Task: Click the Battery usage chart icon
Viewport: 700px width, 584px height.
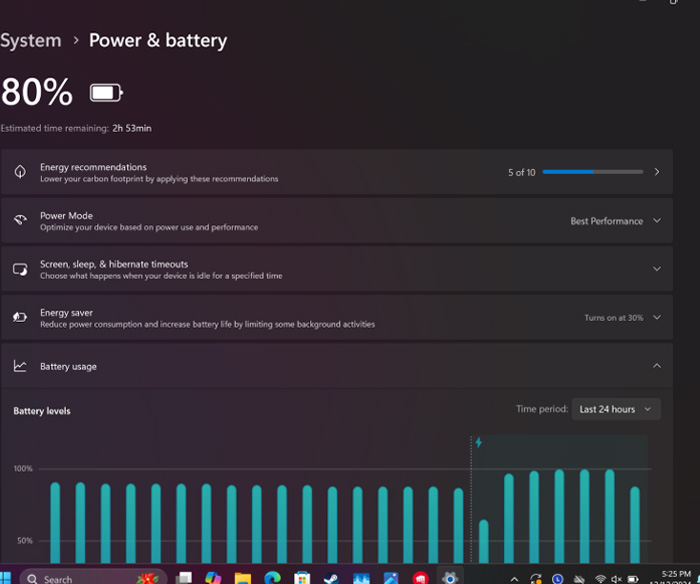Action: [20, 366]
